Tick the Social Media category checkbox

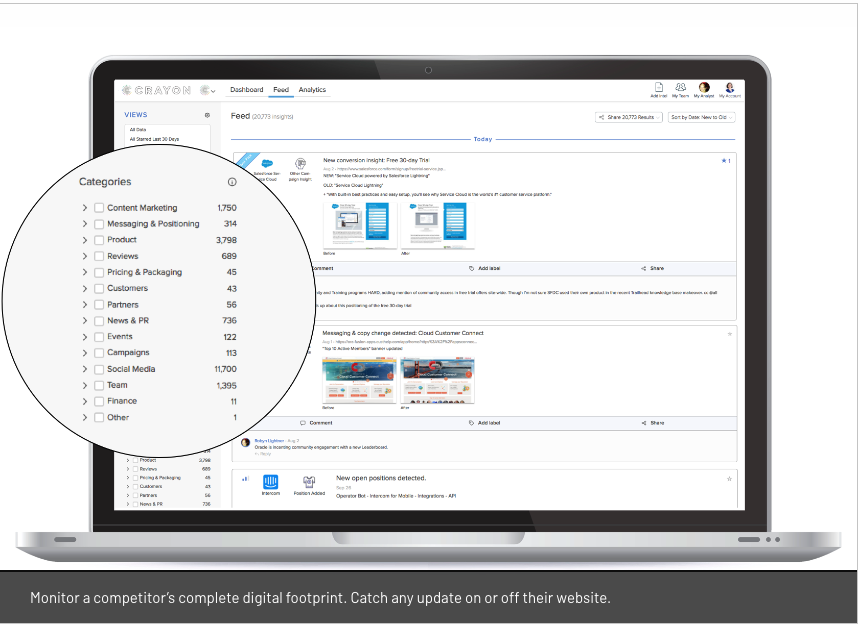click(x=99, y=369)
